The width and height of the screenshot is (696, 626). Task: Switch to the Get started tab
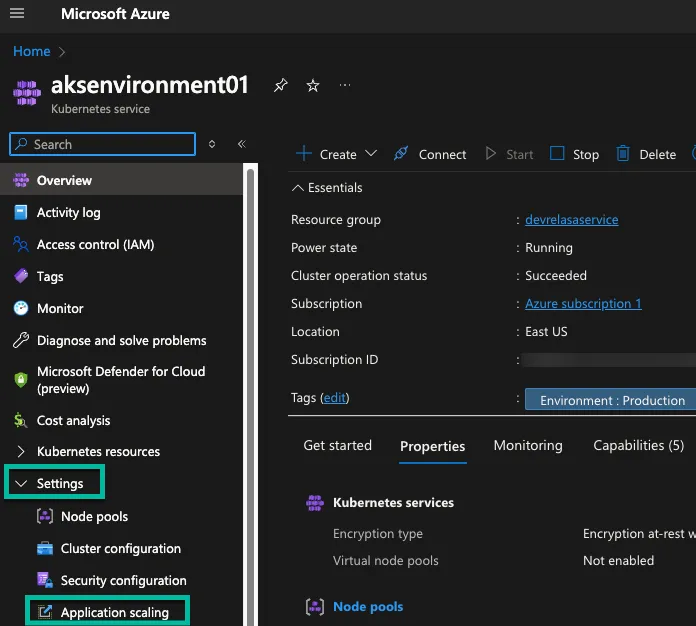(337, 445)
